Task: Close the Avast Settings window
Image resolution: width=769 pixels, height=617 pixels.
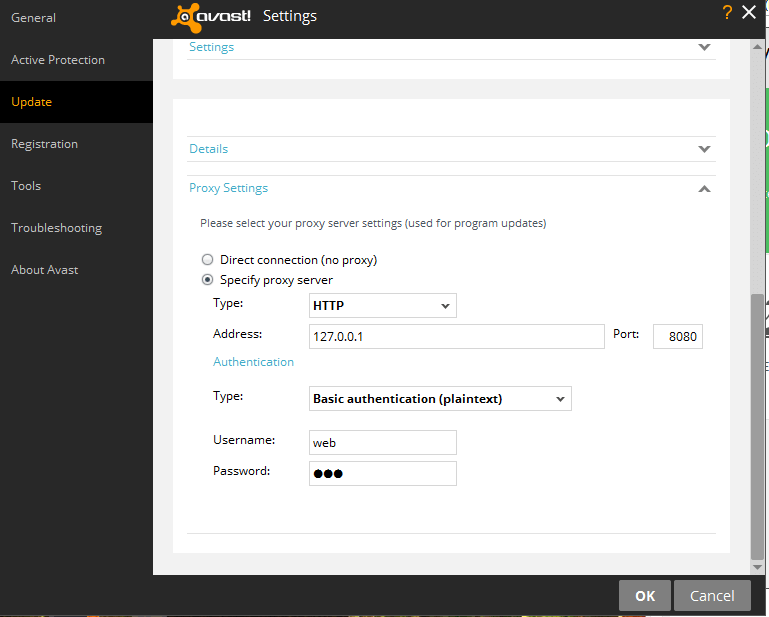Action: tap(749, 12)
